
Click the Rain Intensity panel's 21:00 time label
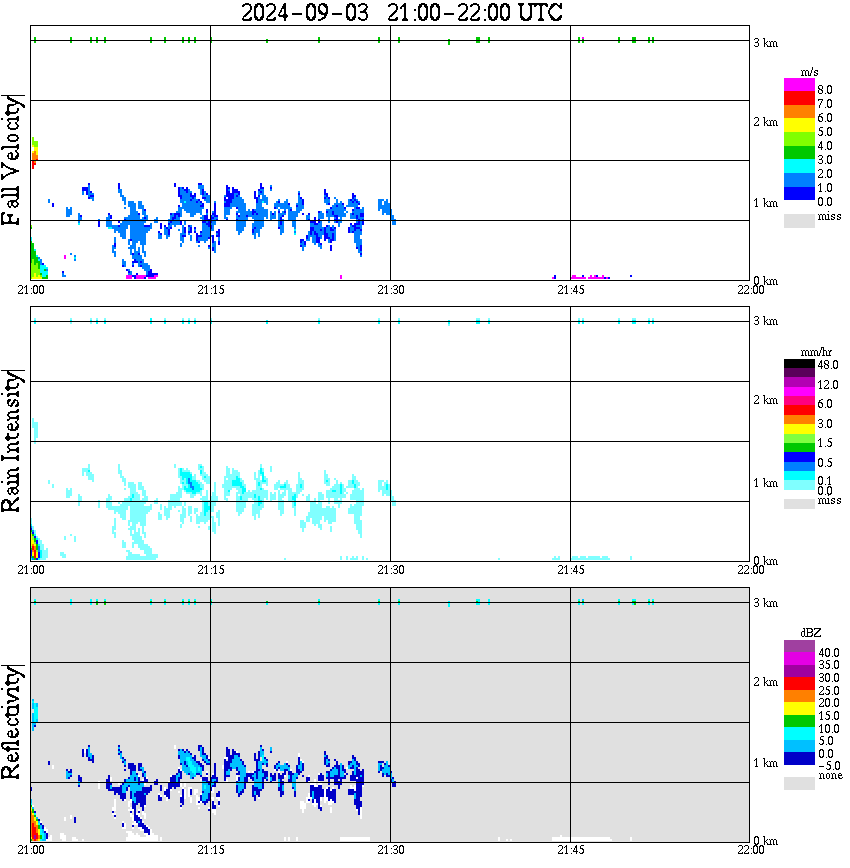coord(31,570)
